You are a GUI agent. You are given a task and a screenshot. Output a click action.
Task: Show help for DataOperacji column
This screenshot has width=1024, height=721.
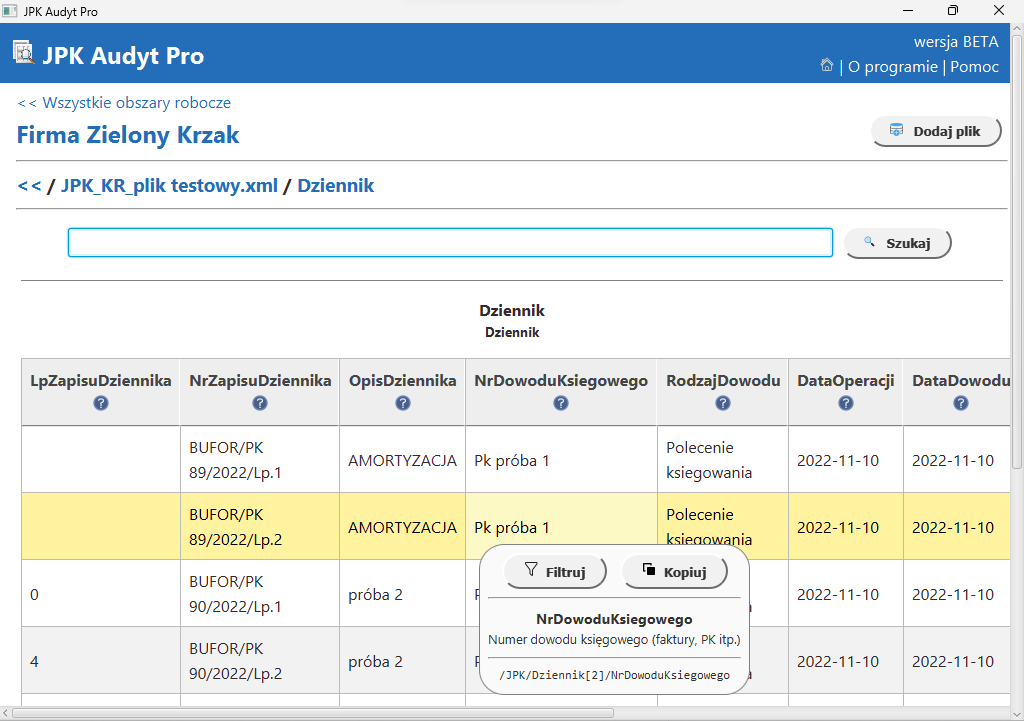[x=846, y=404]
